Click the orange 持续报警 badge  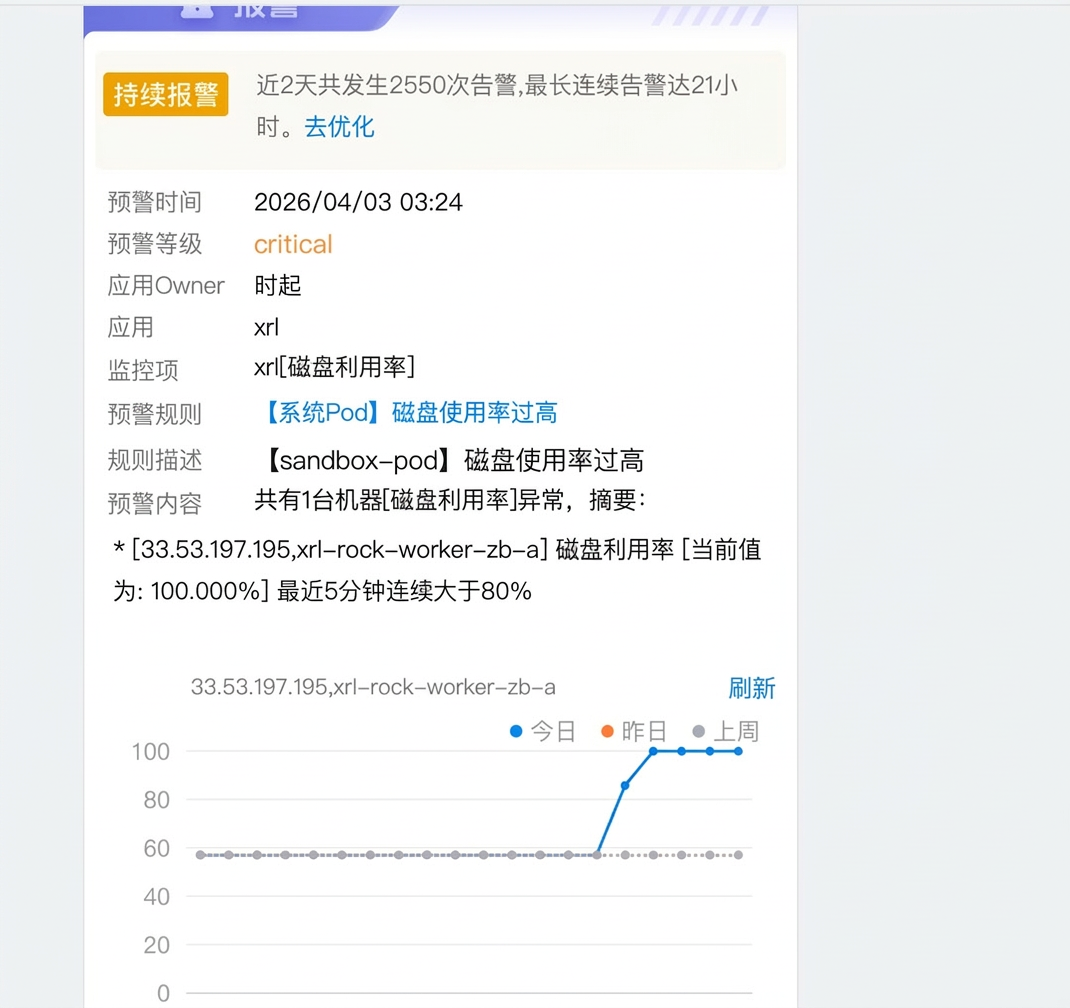tap(166, 95)
